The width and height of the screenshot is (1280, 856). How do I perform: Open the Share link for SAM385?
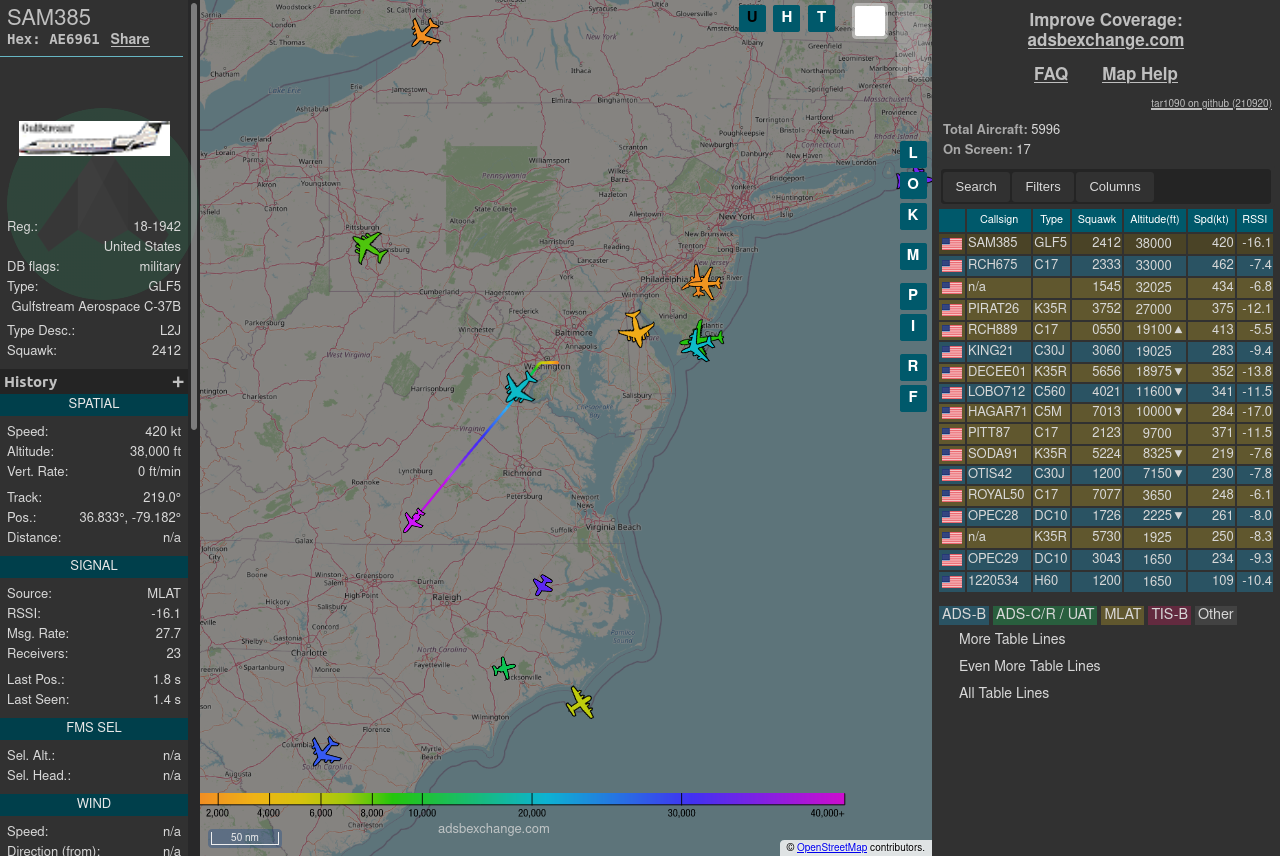(130, 39)
